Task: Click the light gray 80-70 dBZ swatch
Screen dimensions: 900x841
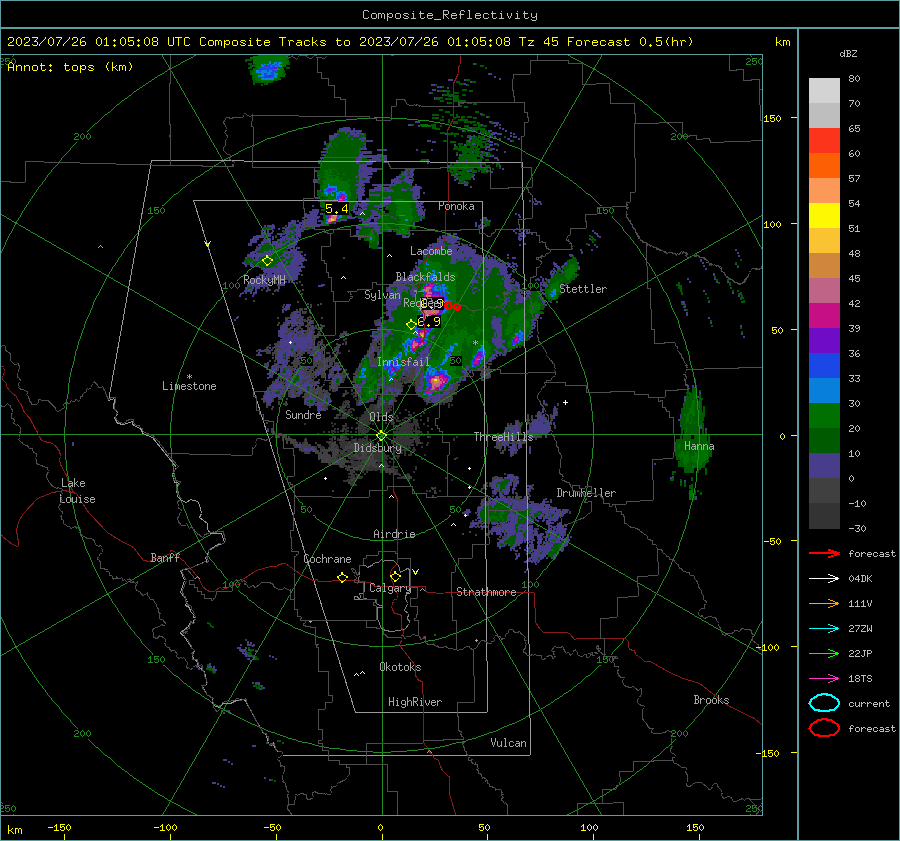Action: click(x=824, y=91)
